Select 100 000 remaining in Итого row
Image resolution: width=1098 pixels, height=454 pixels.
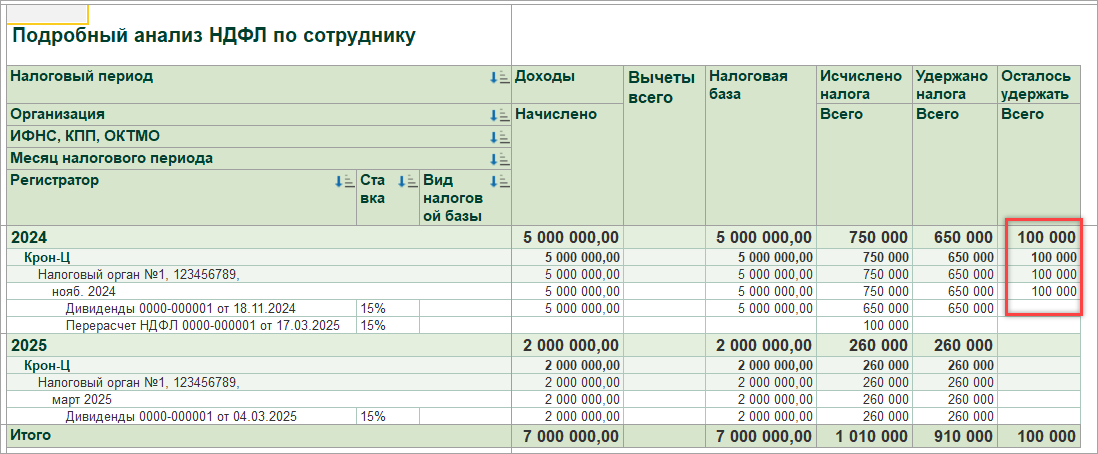pyautogui.click(x=1045, y=436)
